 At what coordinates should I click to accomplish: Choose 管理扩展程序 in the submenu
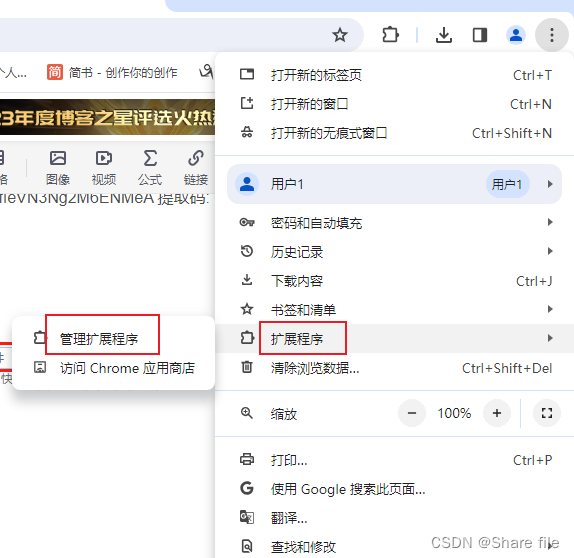(x=113, y=339)
